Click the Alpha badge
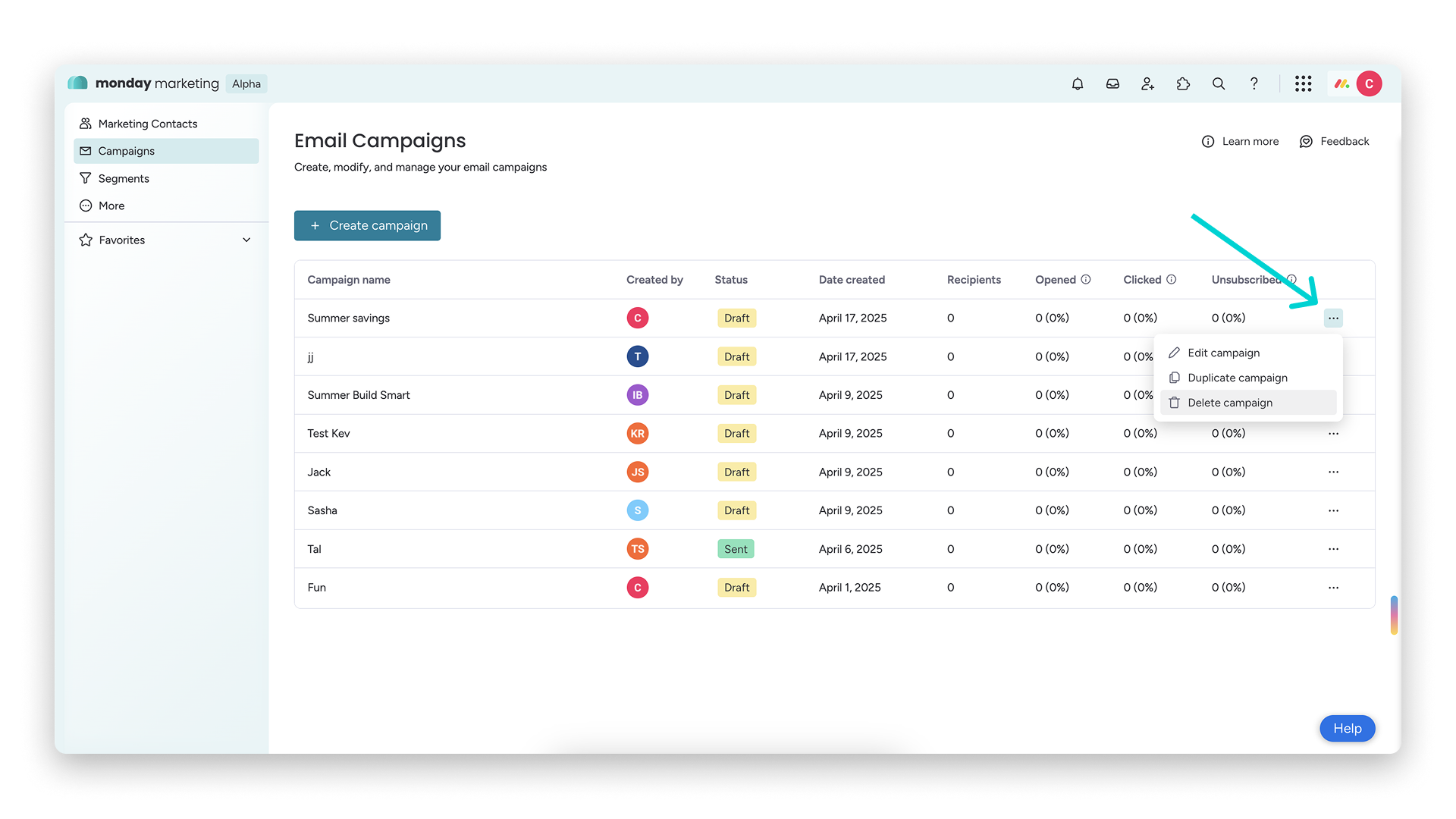 tap(246, 83)
